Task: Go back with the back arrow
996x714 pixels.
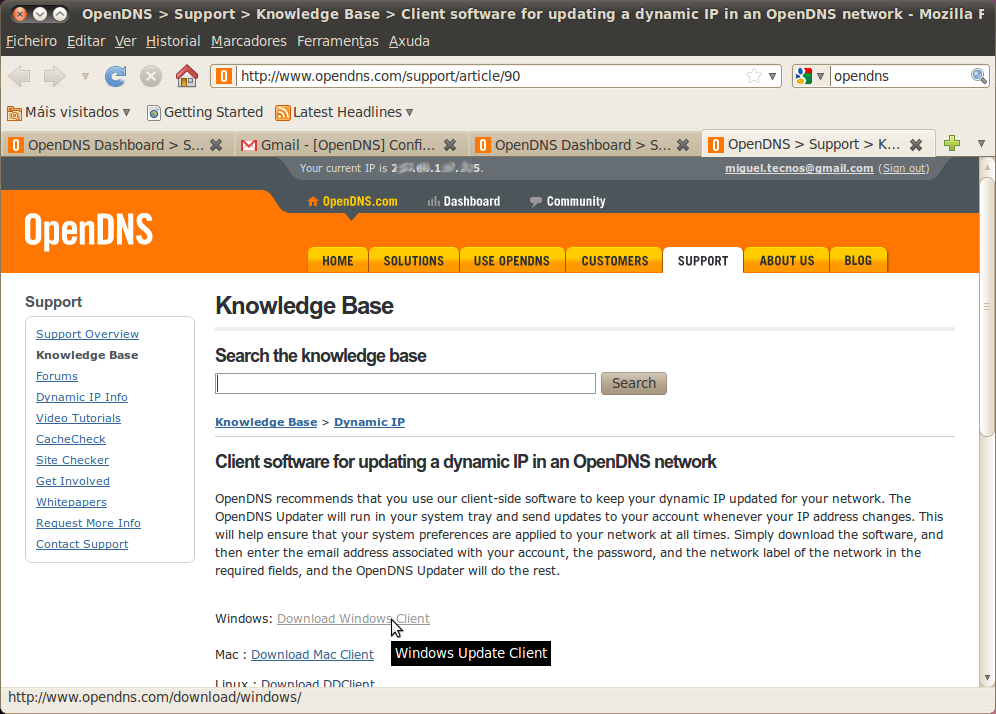Action: (x=20, y=76)
